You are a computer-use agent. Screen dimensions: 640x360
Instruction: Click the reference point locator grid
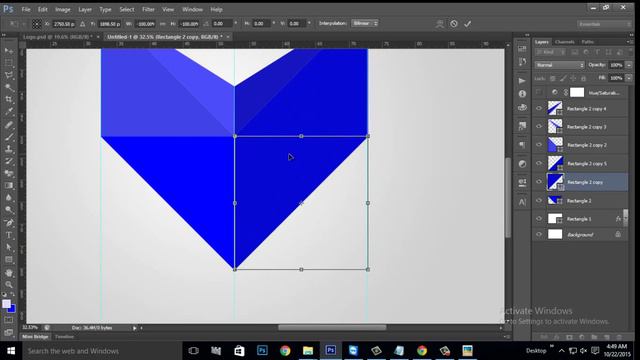tap(36, 24)
